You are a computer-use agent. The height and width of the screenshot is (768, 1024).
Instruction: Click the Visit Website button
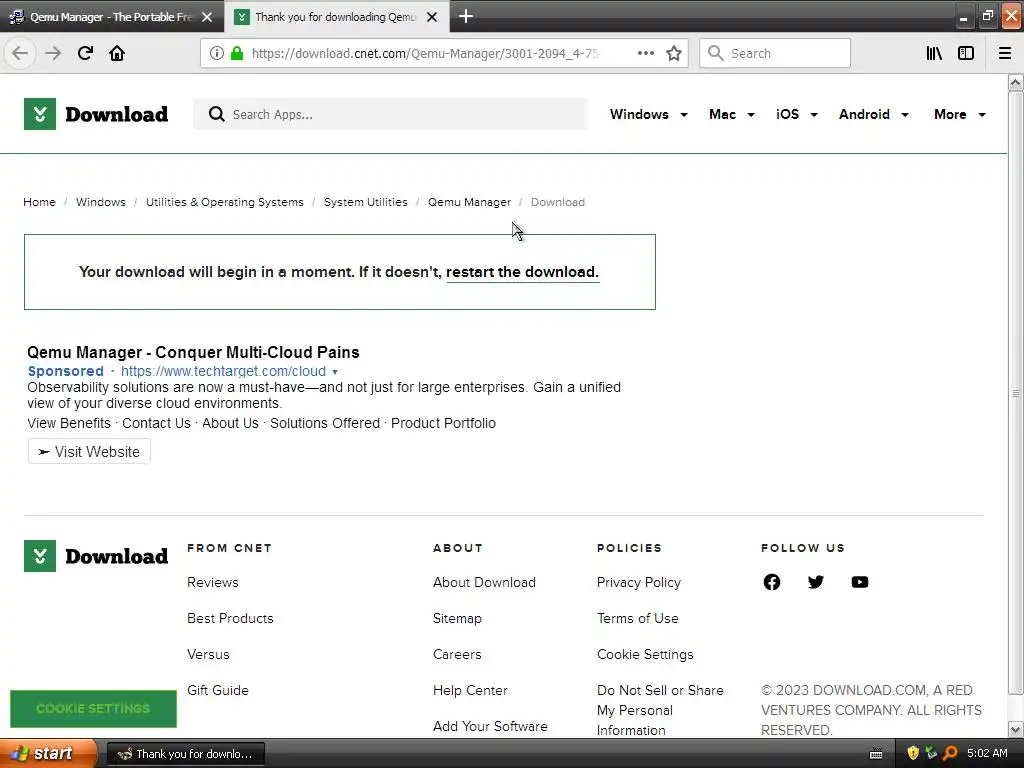tap(89, 451)
